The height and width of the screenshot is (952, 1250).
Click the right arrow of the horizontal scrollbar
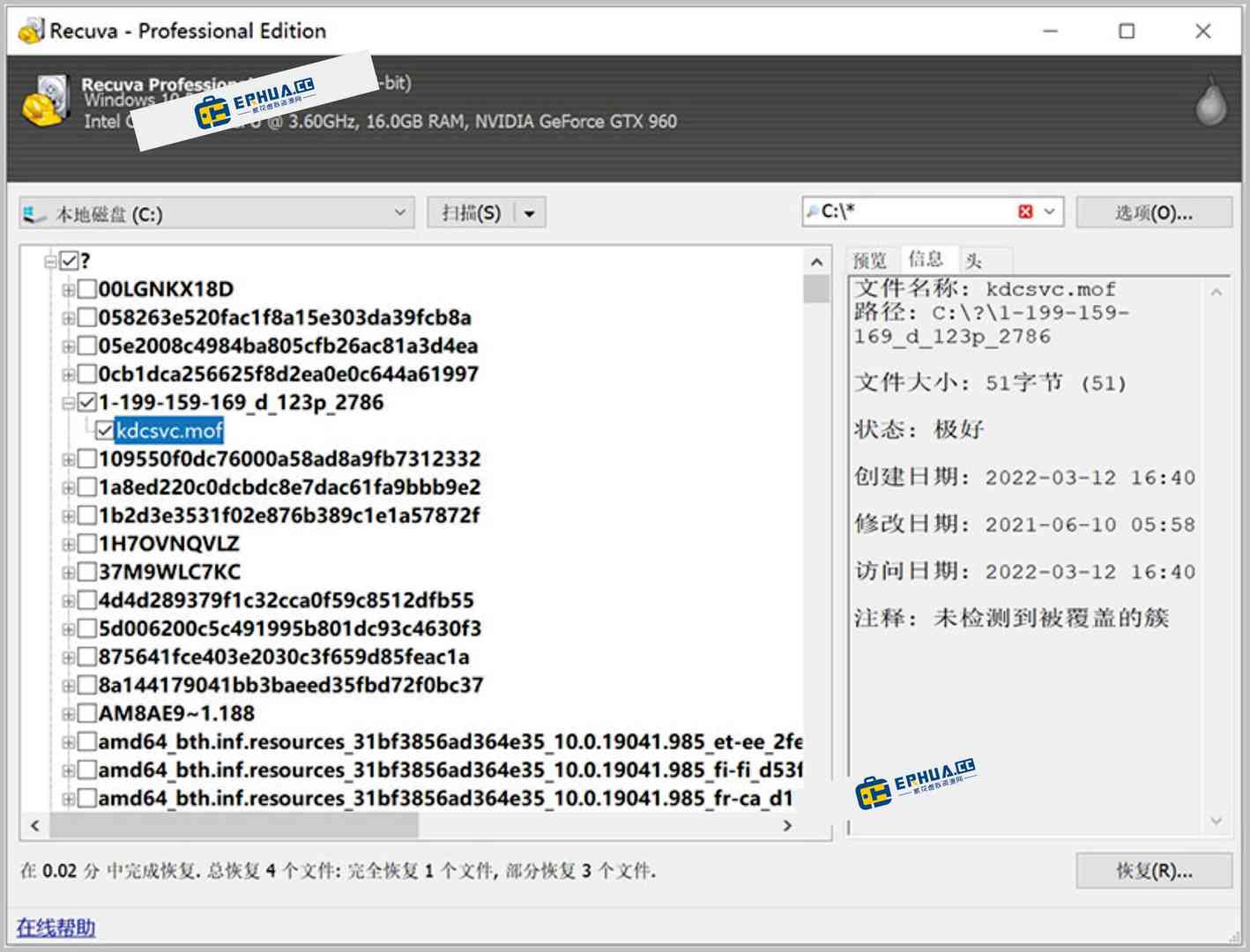click(789, 826)
